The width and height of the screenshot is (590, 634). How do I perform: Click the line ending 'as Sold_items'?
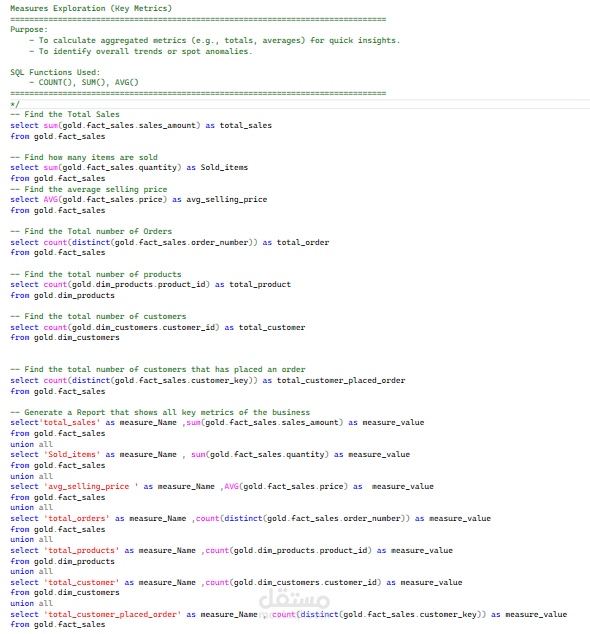[x=129, y=167]
